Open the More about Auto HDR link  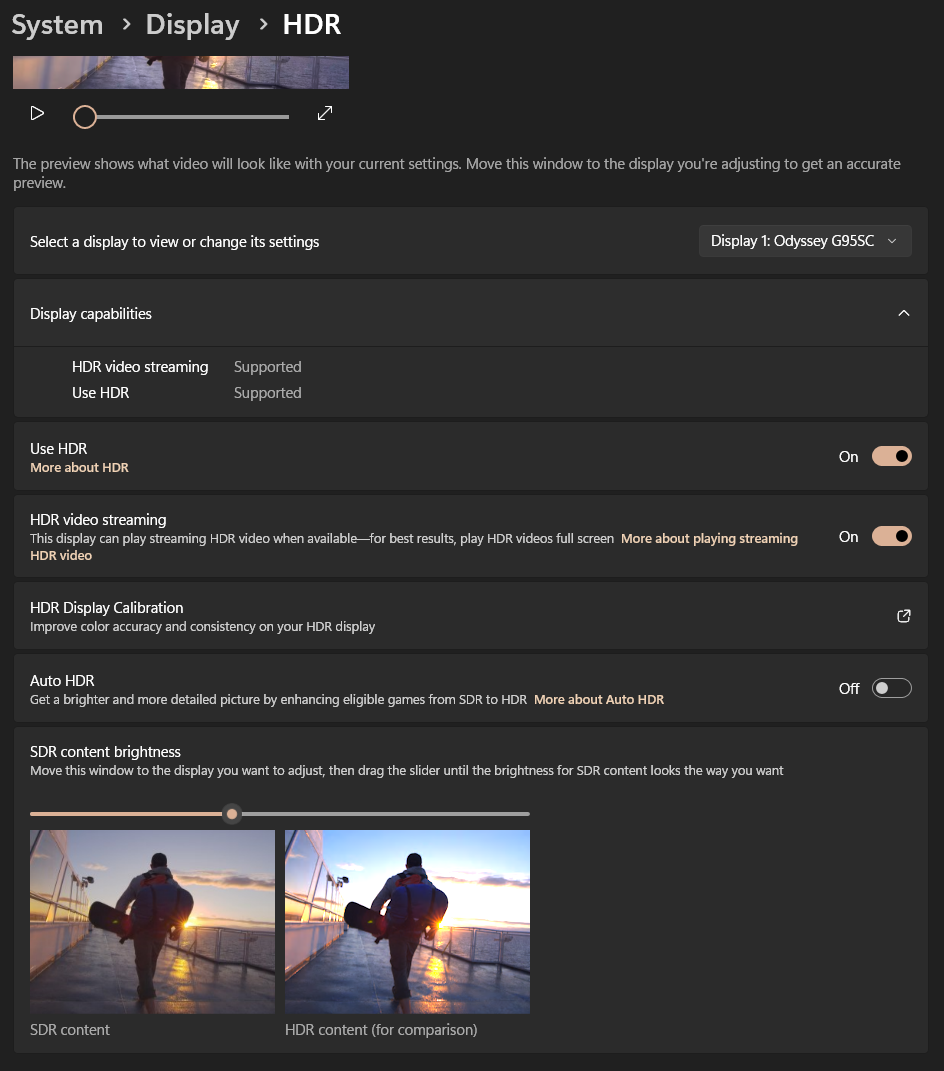click(598, 699)
